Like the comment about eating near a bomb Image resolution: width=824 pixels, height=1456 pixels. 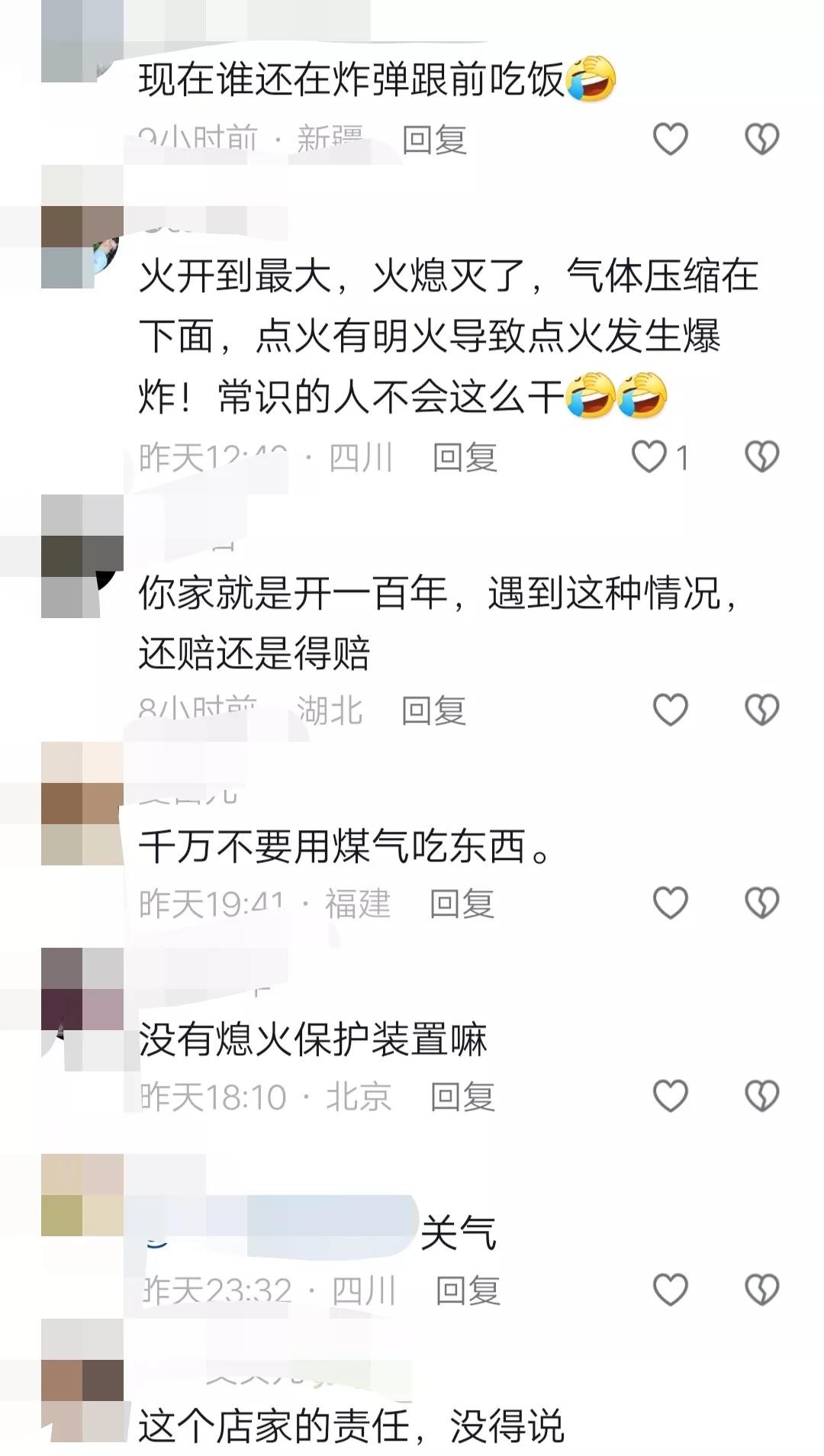pyautogui.click(x=671, y=139)
